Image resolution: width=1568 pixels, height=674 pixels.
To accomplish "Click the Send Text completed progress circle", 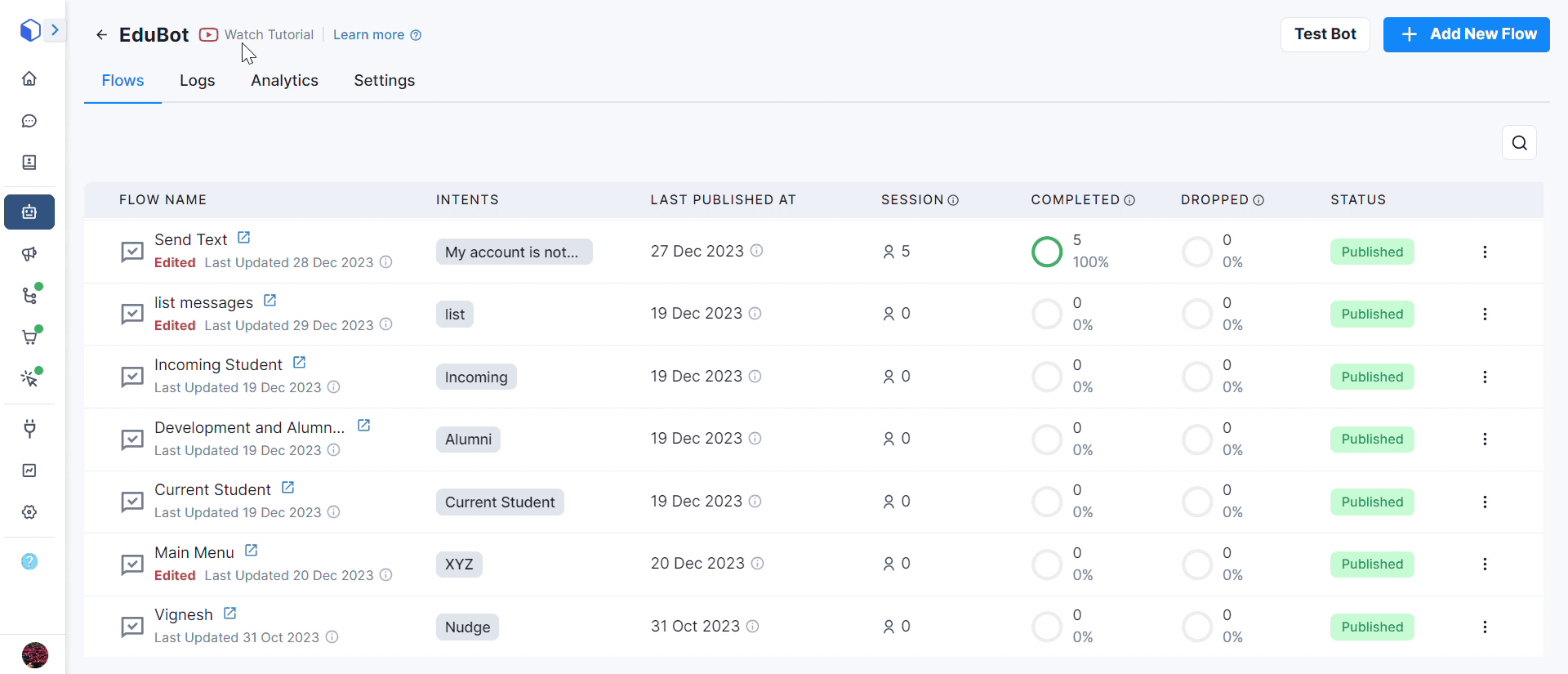I will click(x=1047, y=252).
